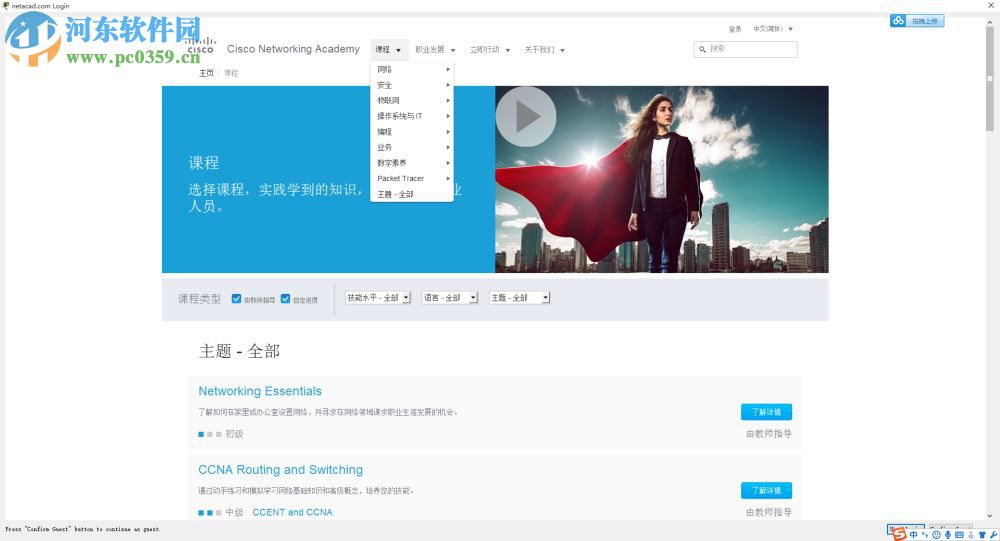Open the 主题 - 全部 filter dropdown
This screenshot has width=1000, height=541.
(519, 298)
